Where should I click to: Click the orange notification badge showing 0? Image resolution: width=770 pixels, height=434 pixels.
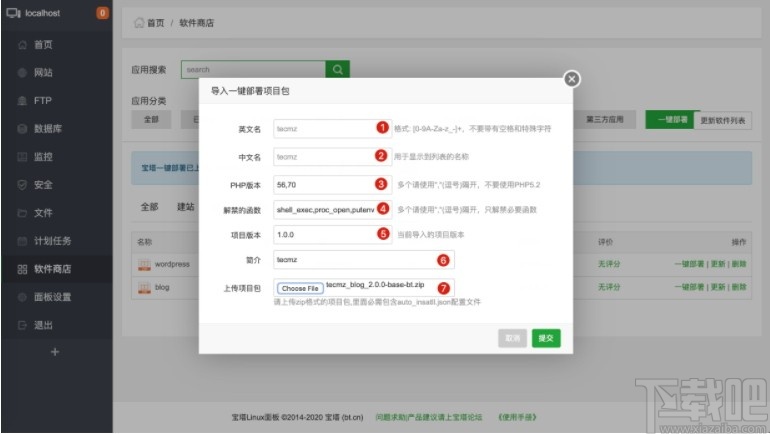point(102,13)
